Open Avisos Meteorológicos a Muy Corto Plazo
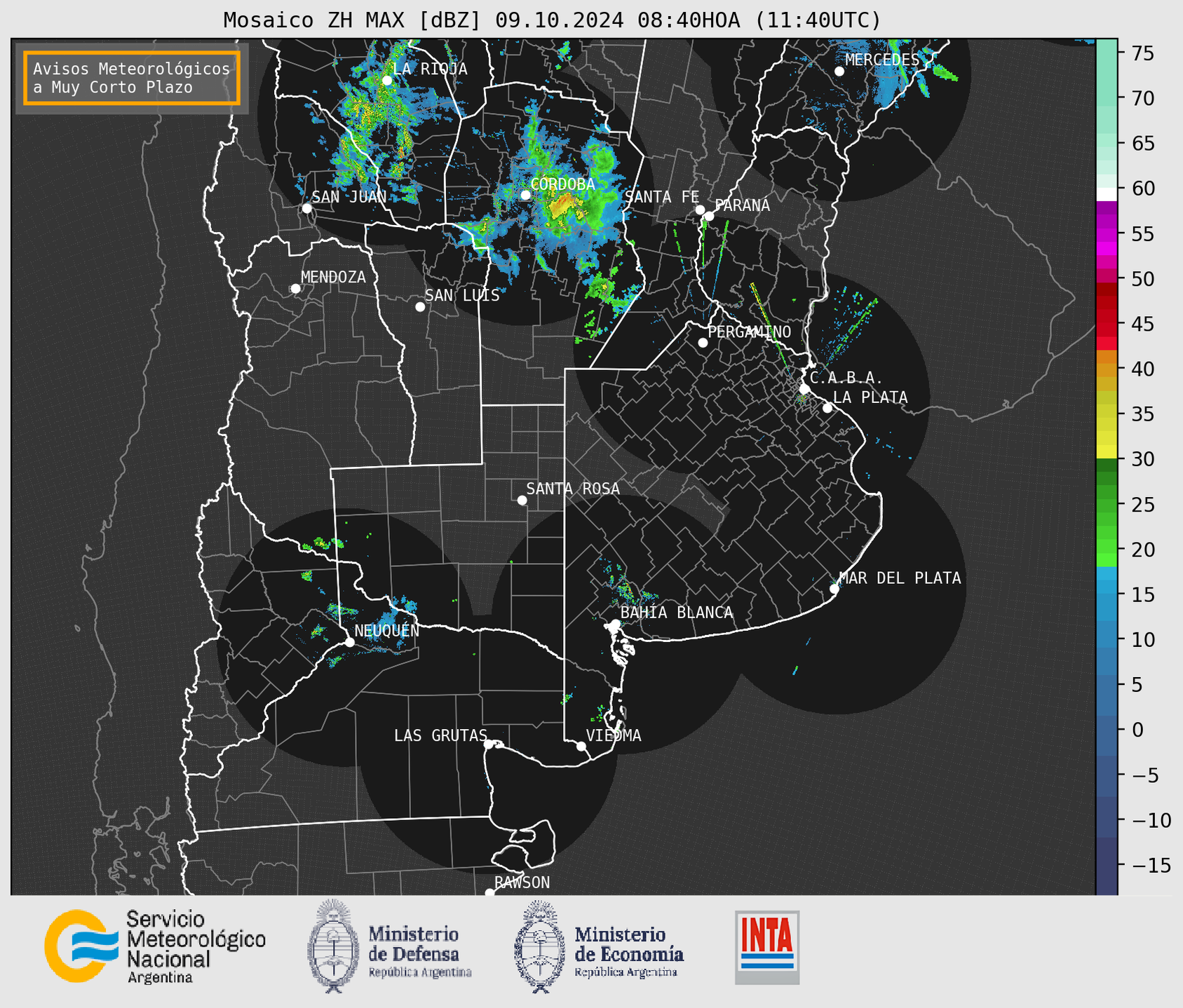 pyautogui.click(x=132, y=78)
